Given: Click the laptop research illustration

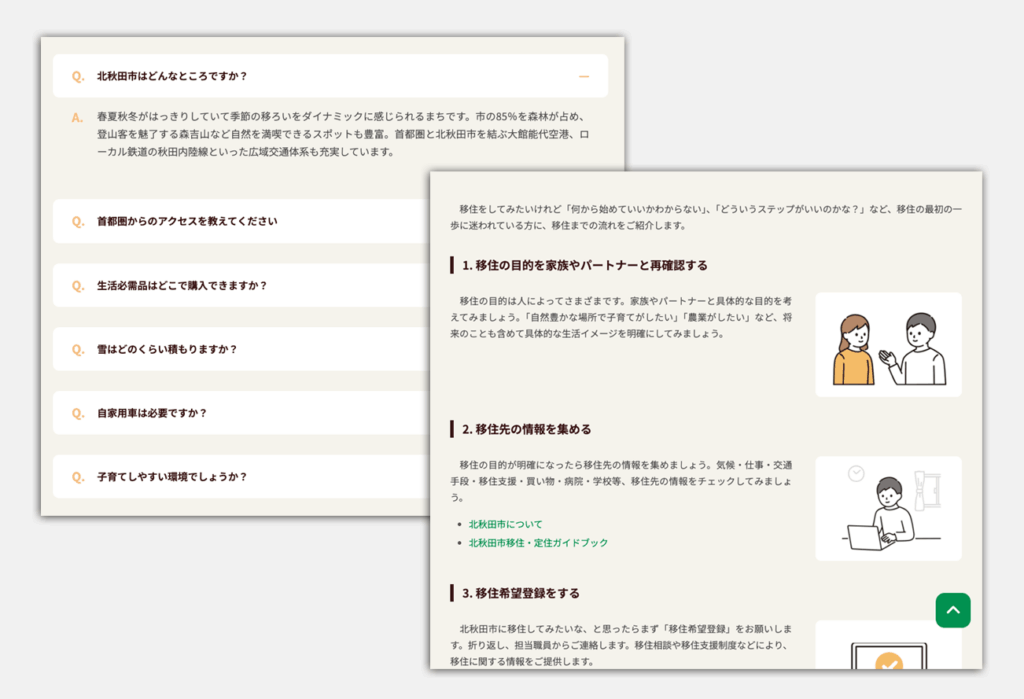Looking at the screenshot, I should [x=888, y=508].
